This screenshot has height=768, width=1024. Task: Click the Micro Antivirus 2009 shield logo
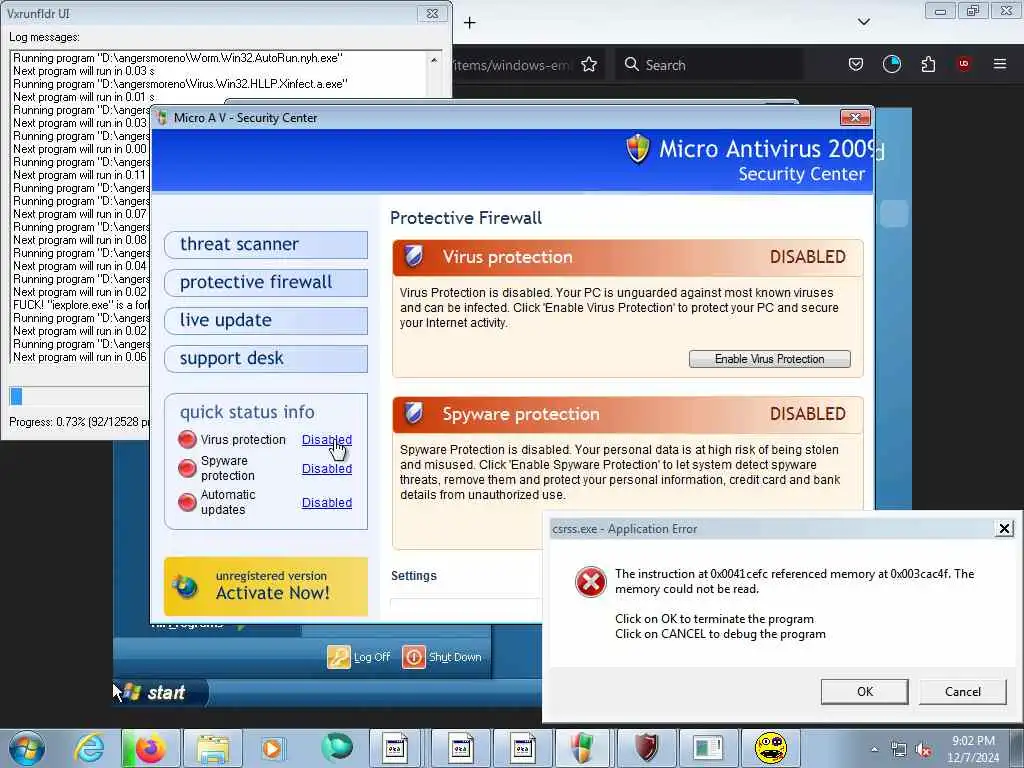click(638, 148)
